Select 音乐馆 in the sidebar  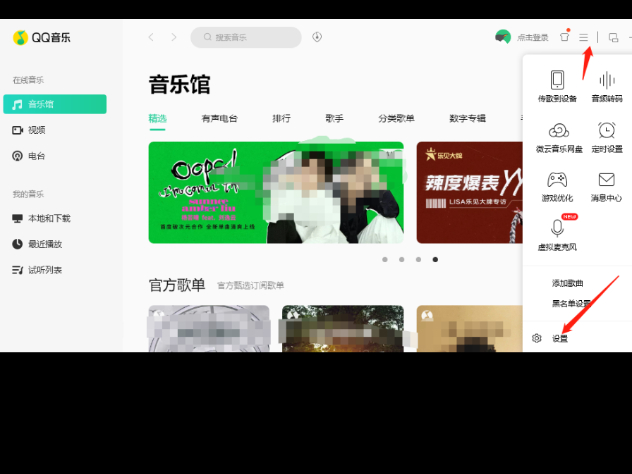[55, 104]
